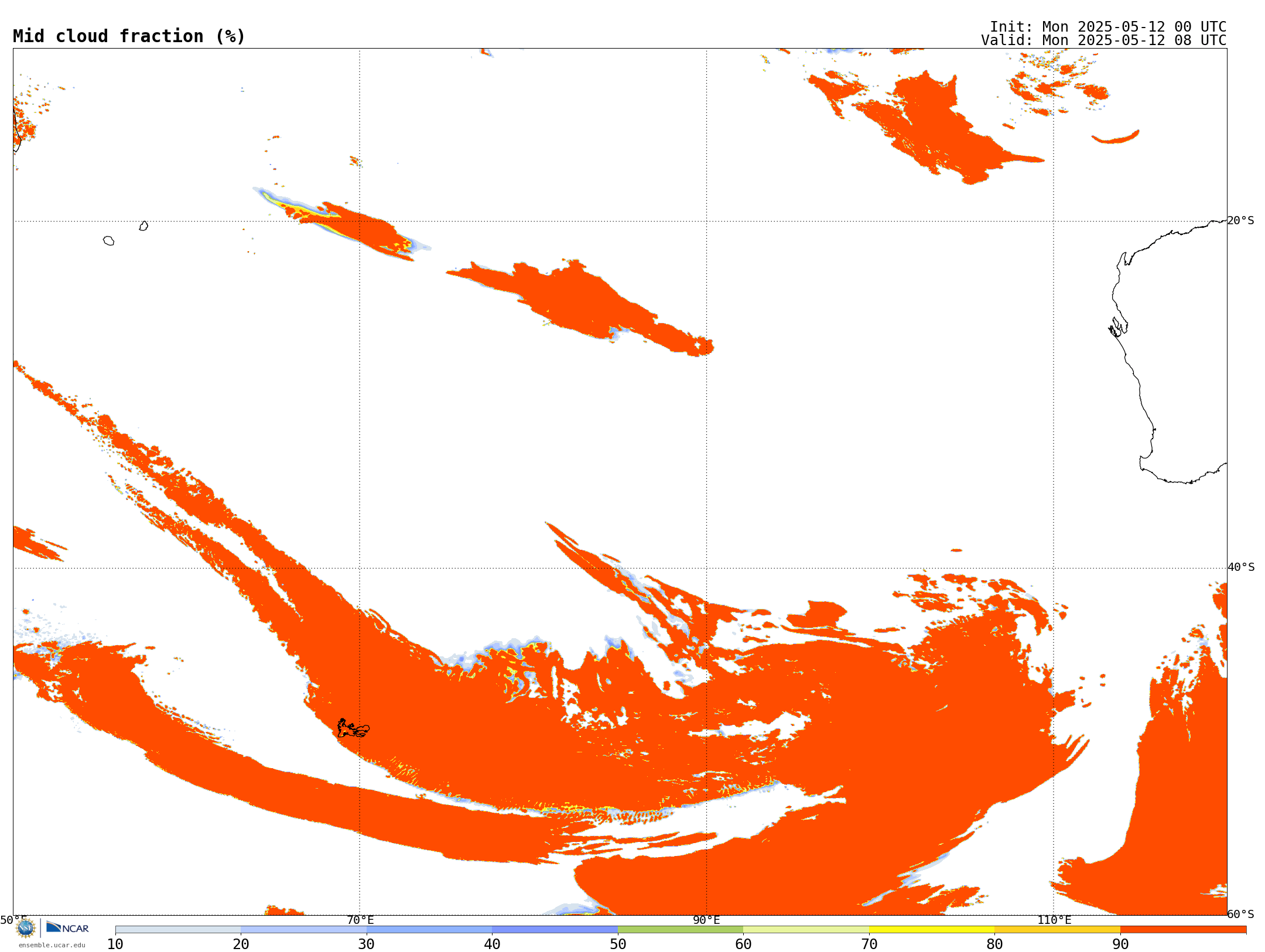Click the colorbar tick label 80
Screen dimensions: 1265x952
click(x=994, y=944)
